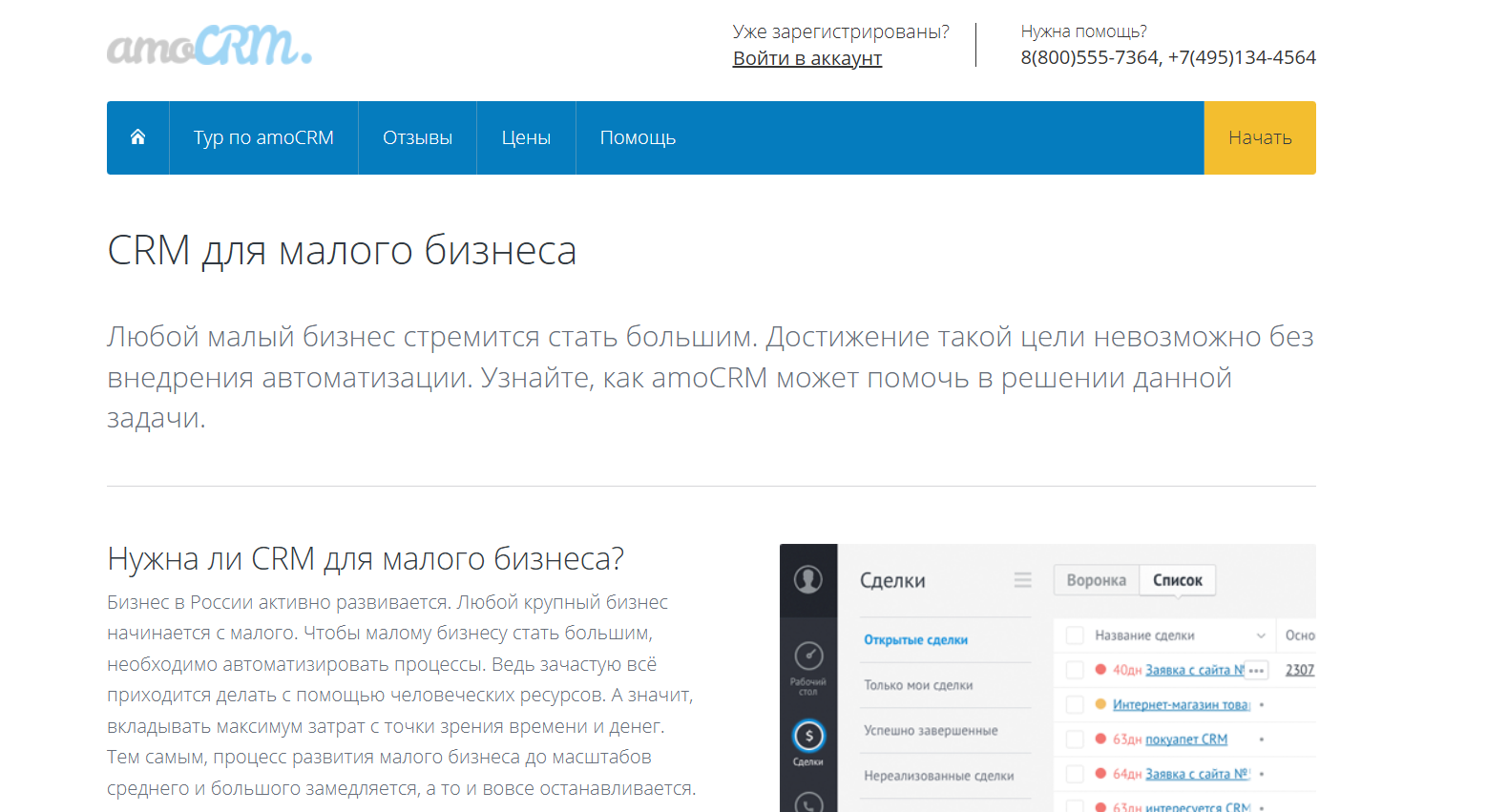Click the CRM для малого бизнеса heading
Viewport: 1487px width, 812px height.
(x=342, y=250)
